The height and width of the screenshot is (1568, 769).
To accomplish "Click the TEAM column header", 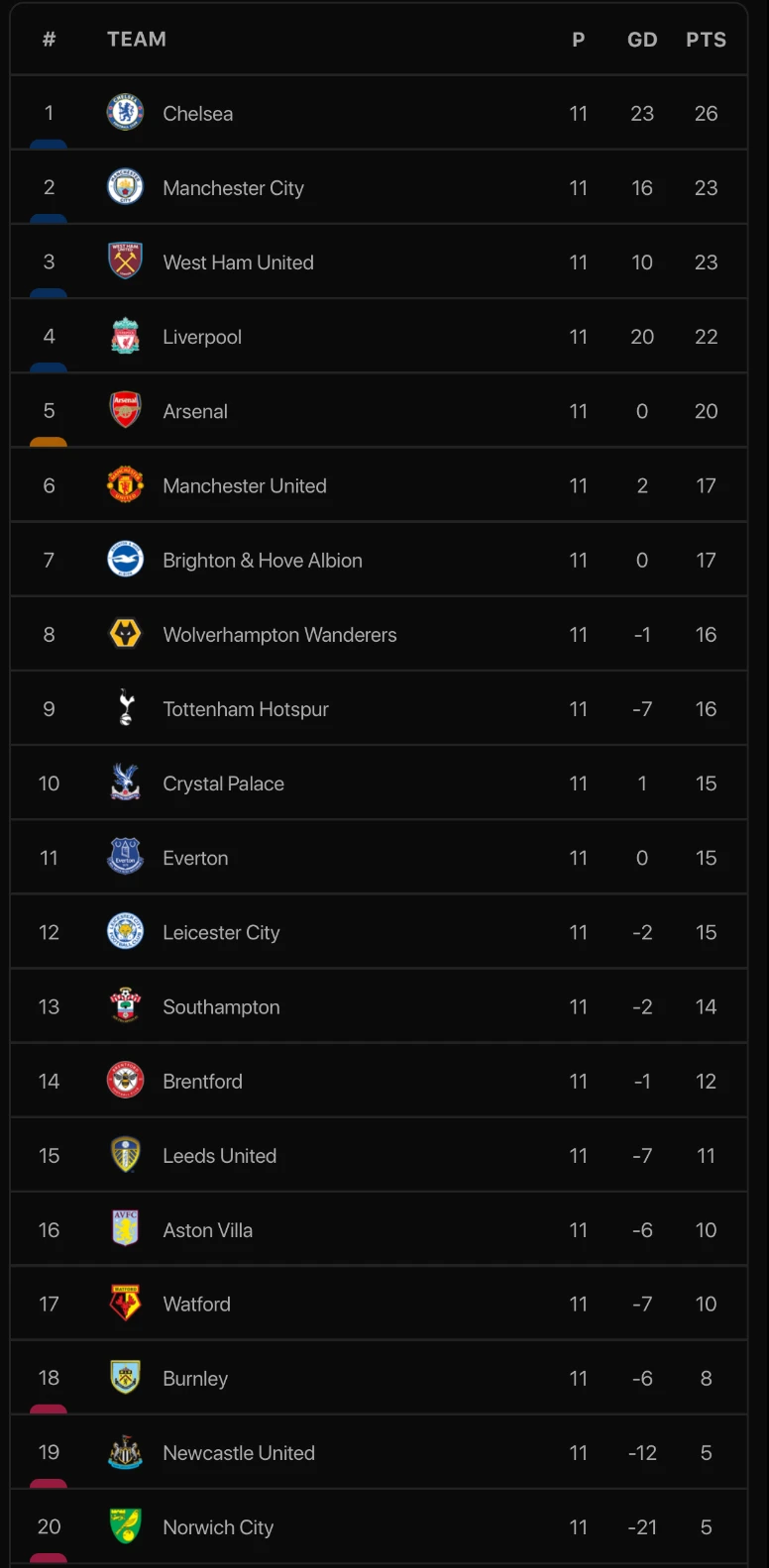I will point(137,40).
